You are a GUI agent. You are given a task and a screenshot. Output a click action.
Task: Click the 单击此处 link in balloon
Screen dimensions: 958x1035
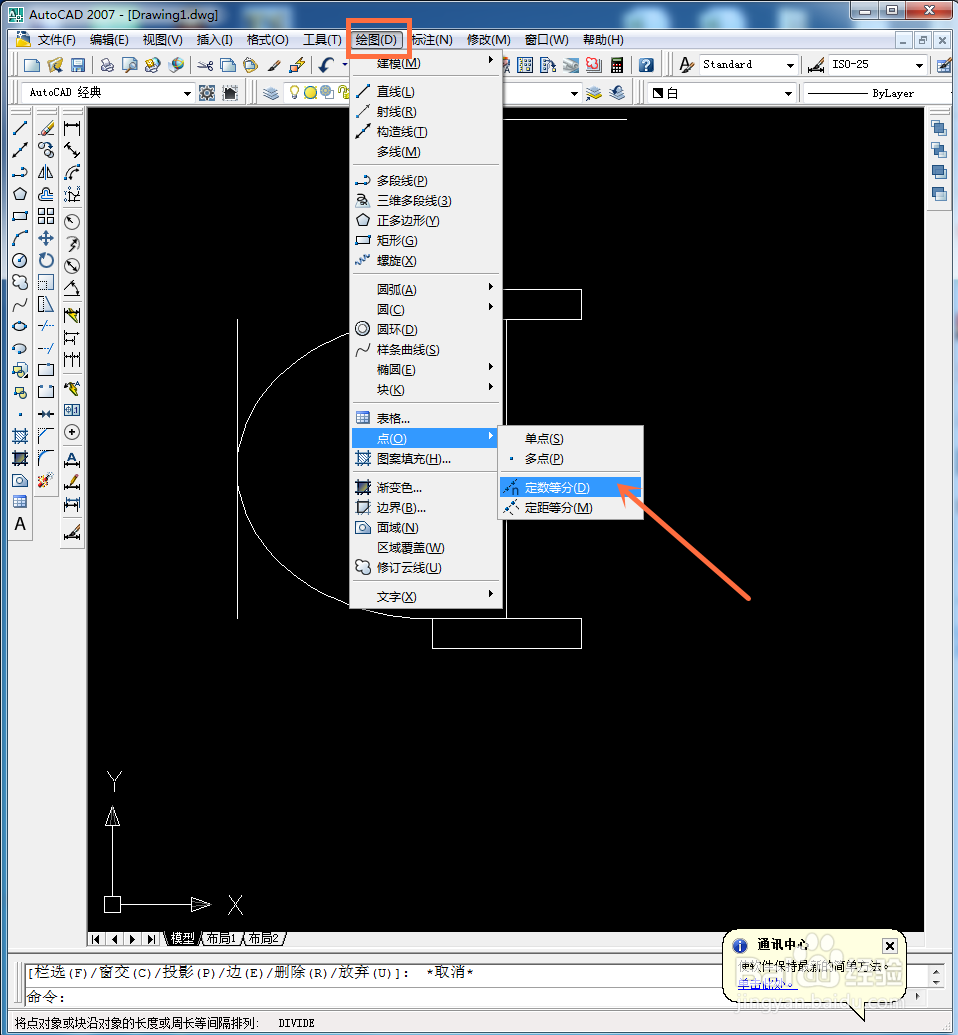point(767,984)
